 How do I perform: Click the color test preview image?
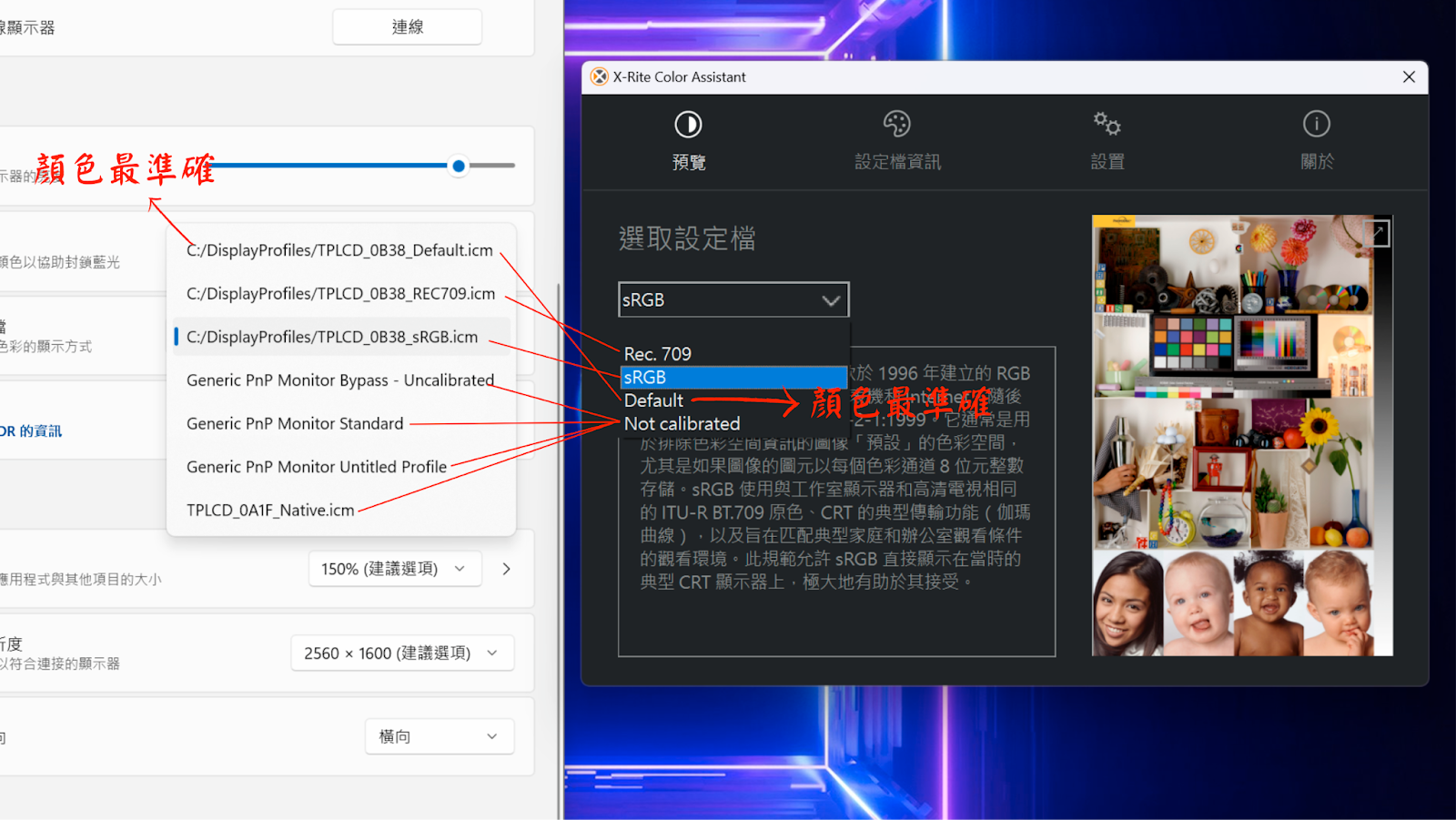point(1242,435)
